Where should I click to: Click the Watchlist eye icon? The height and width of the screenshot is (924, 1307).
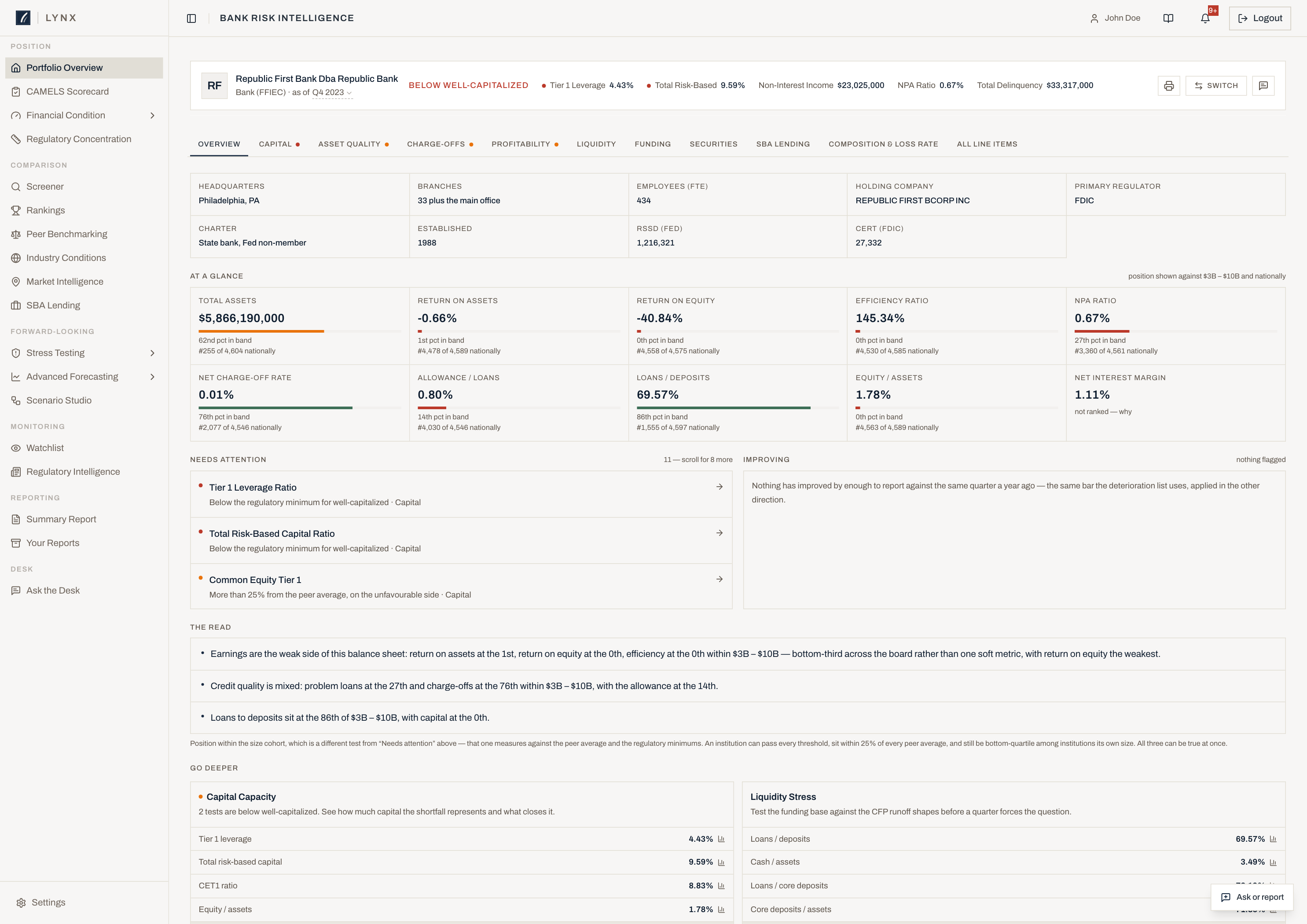click(x=16, y=448)
